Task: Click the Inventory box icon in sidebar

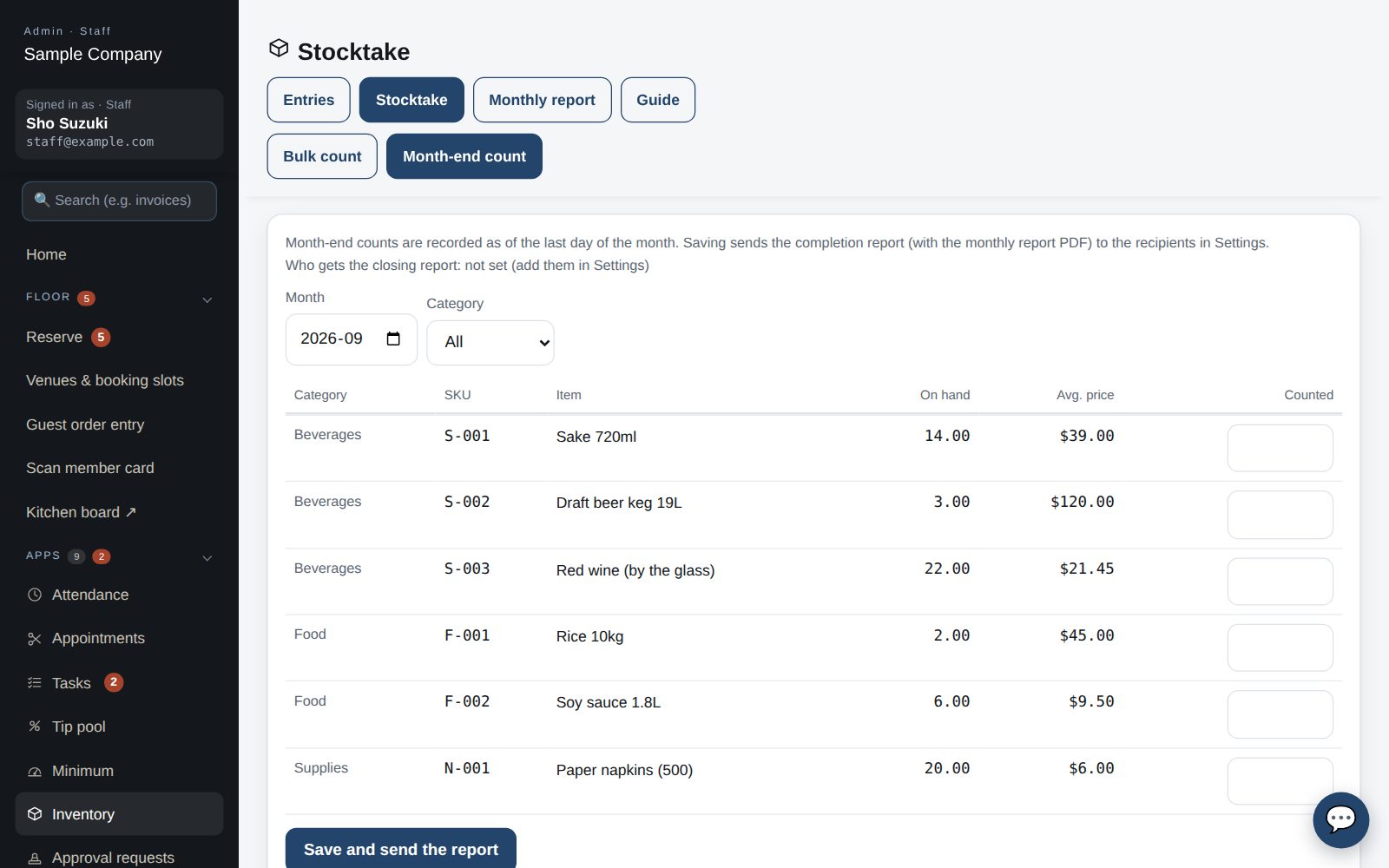Action: 35,814
